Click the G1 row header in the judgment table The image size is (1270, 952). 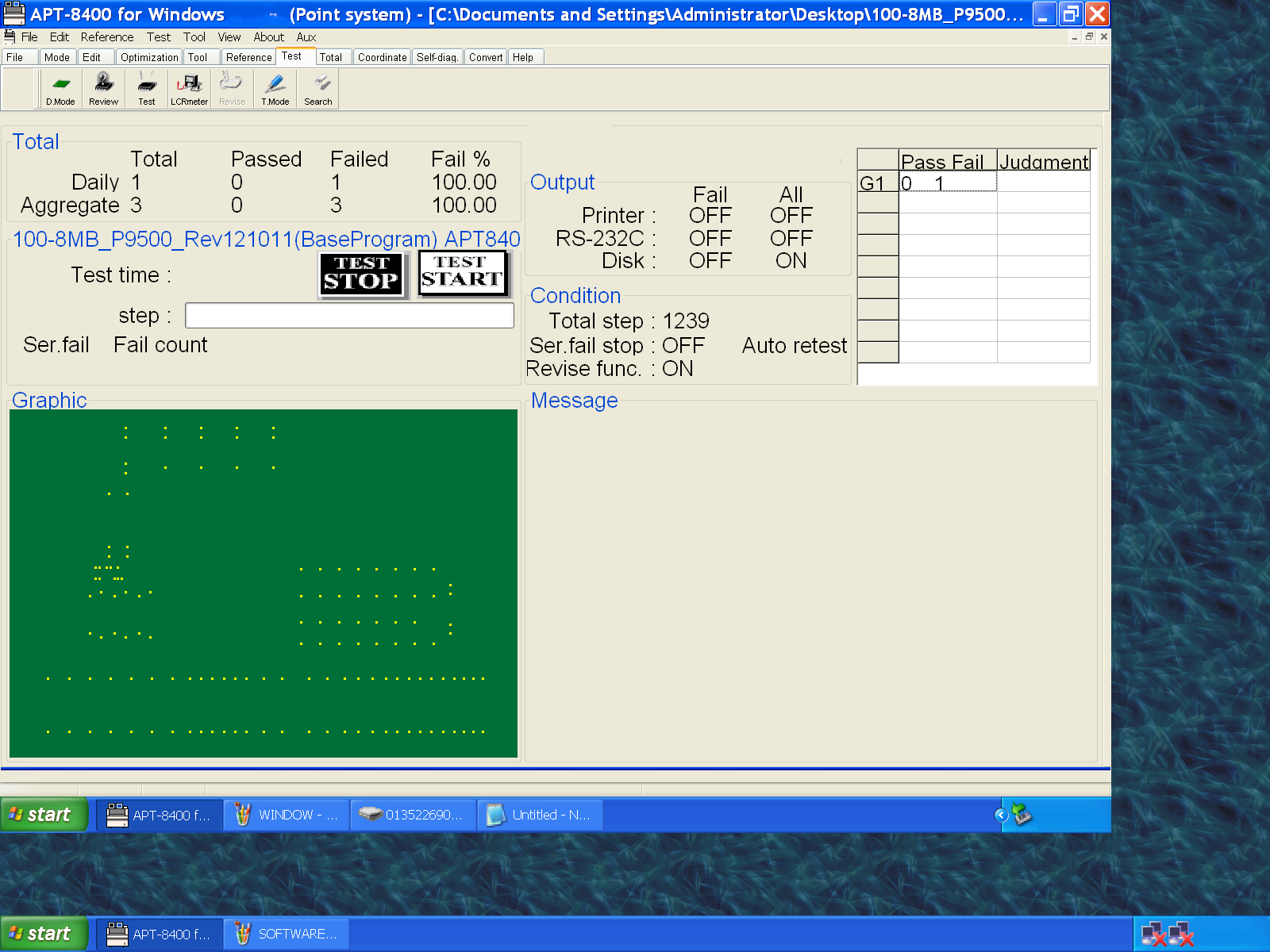pos(878,182)
